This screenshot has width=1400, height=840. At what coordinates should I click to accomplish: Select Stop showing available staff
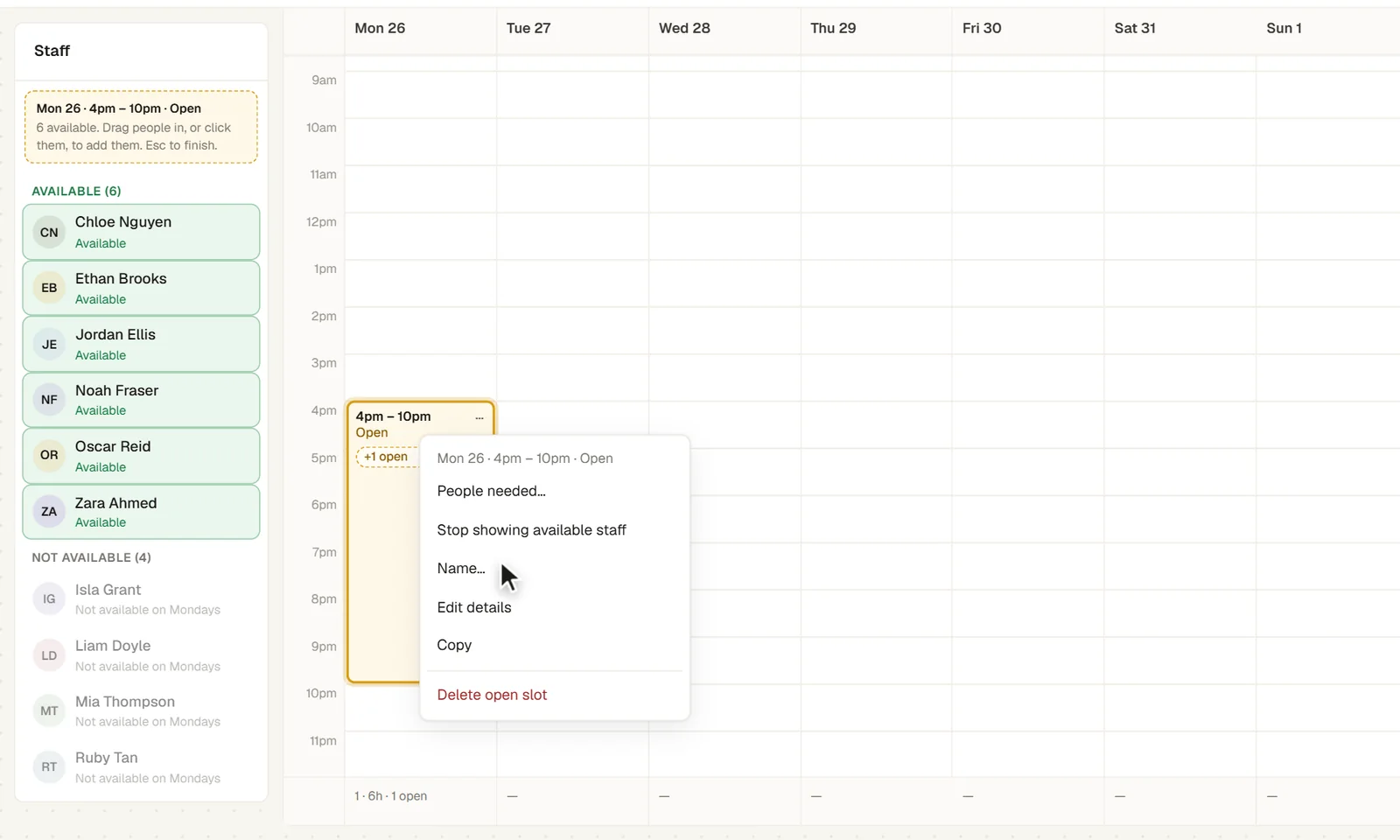(x=555, y=530)
